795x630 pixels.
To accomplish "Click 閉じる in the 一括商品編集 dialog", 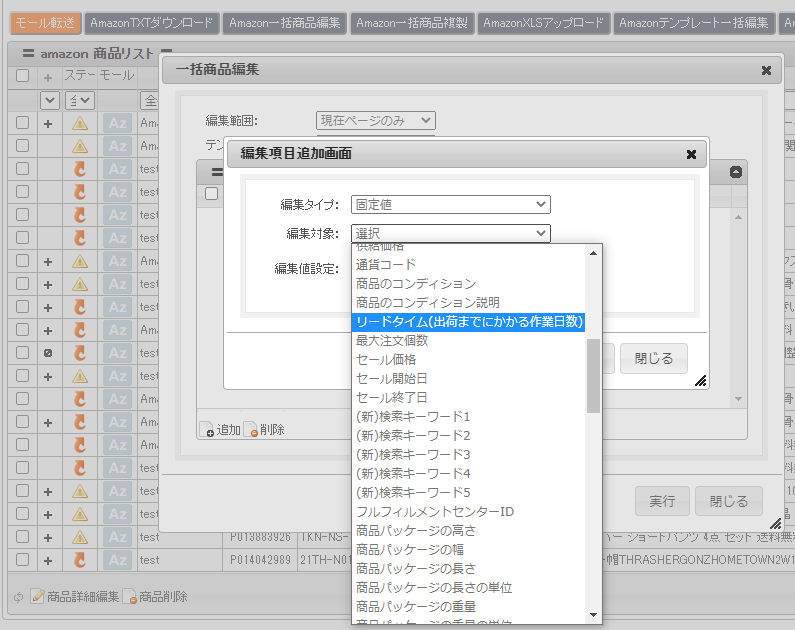I will pyautogui.click(x=729, y=501).
